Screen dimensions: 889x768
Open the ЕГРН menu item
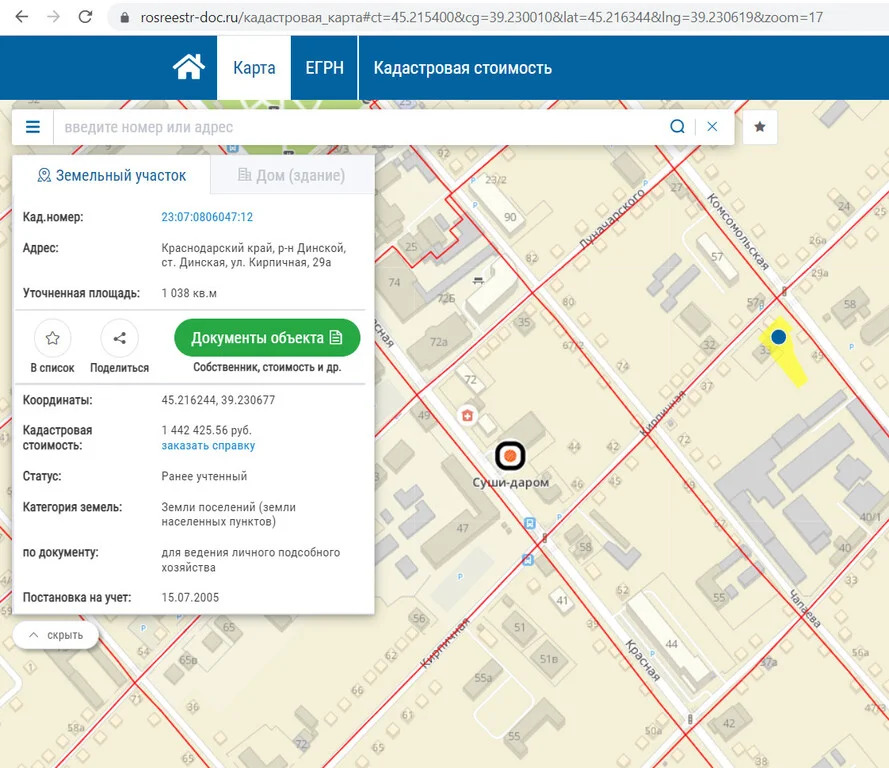(x=324, y=68)
